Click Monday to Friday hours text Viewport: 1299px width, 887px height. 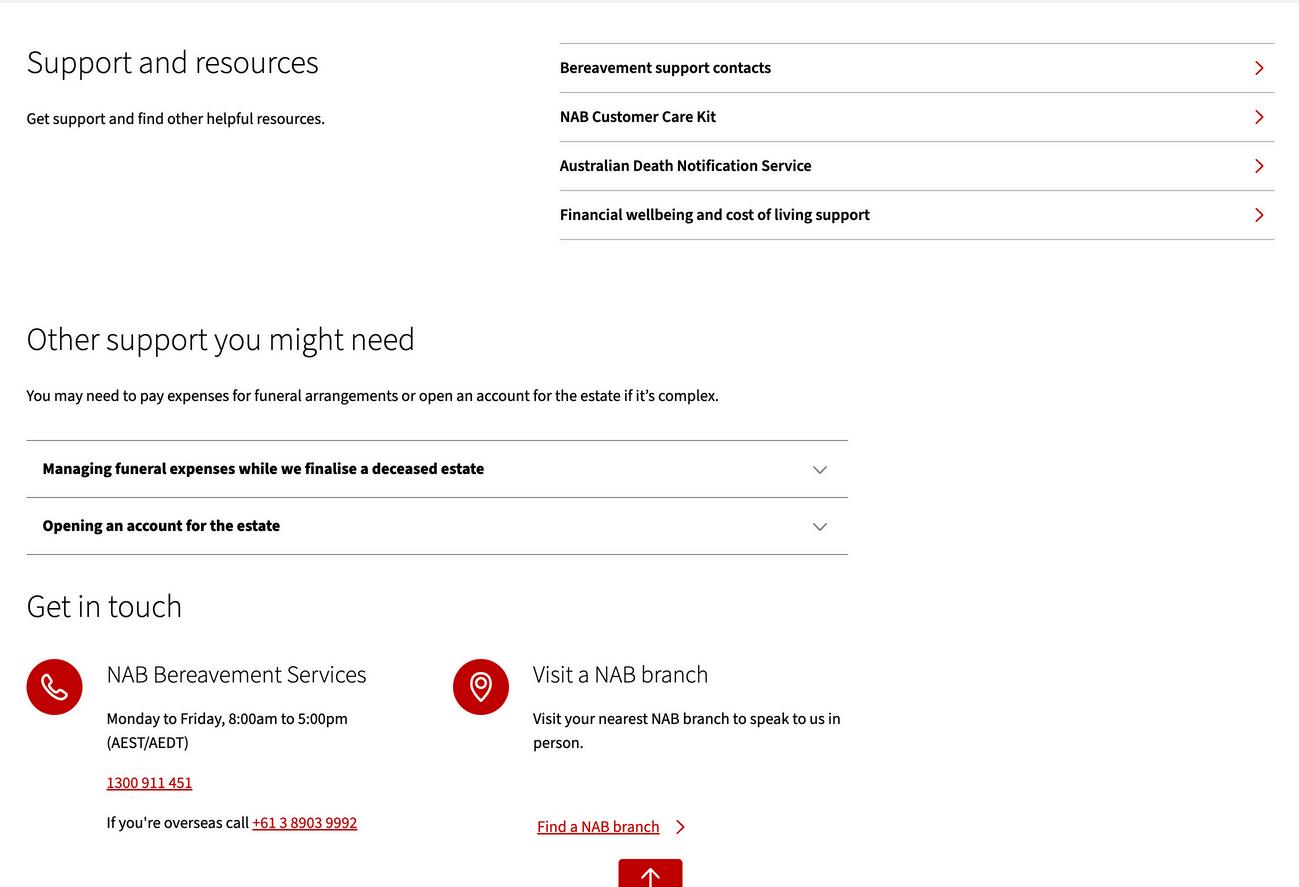[x=227, y=731]
